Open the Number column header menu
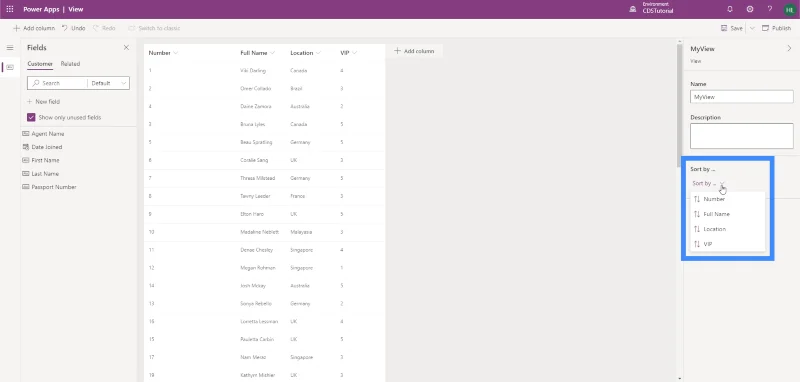The image size is (800, 382). (176, 53)
